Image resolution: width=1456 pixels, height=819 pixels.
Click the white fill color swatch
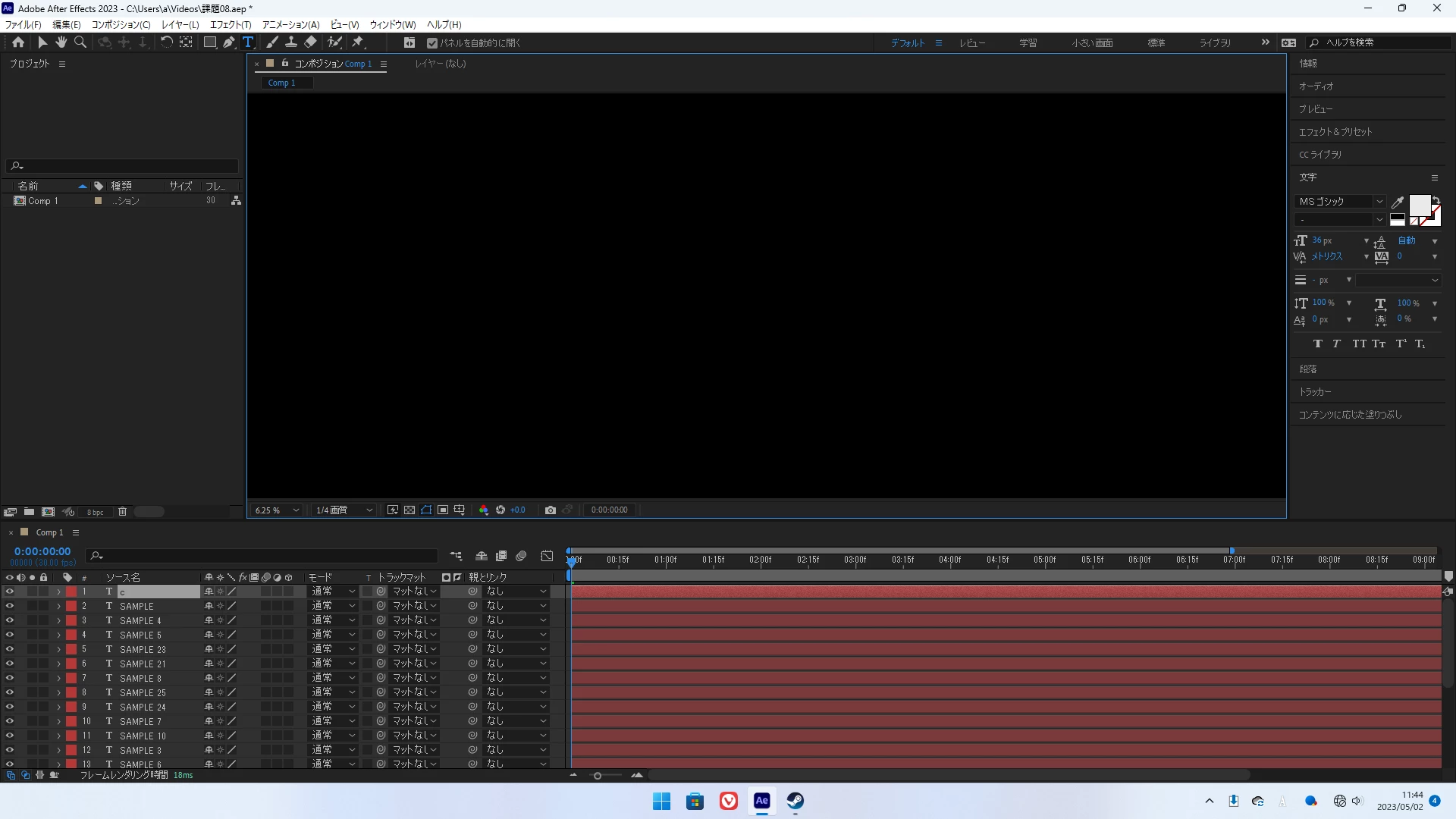[x=1418, y=205]
